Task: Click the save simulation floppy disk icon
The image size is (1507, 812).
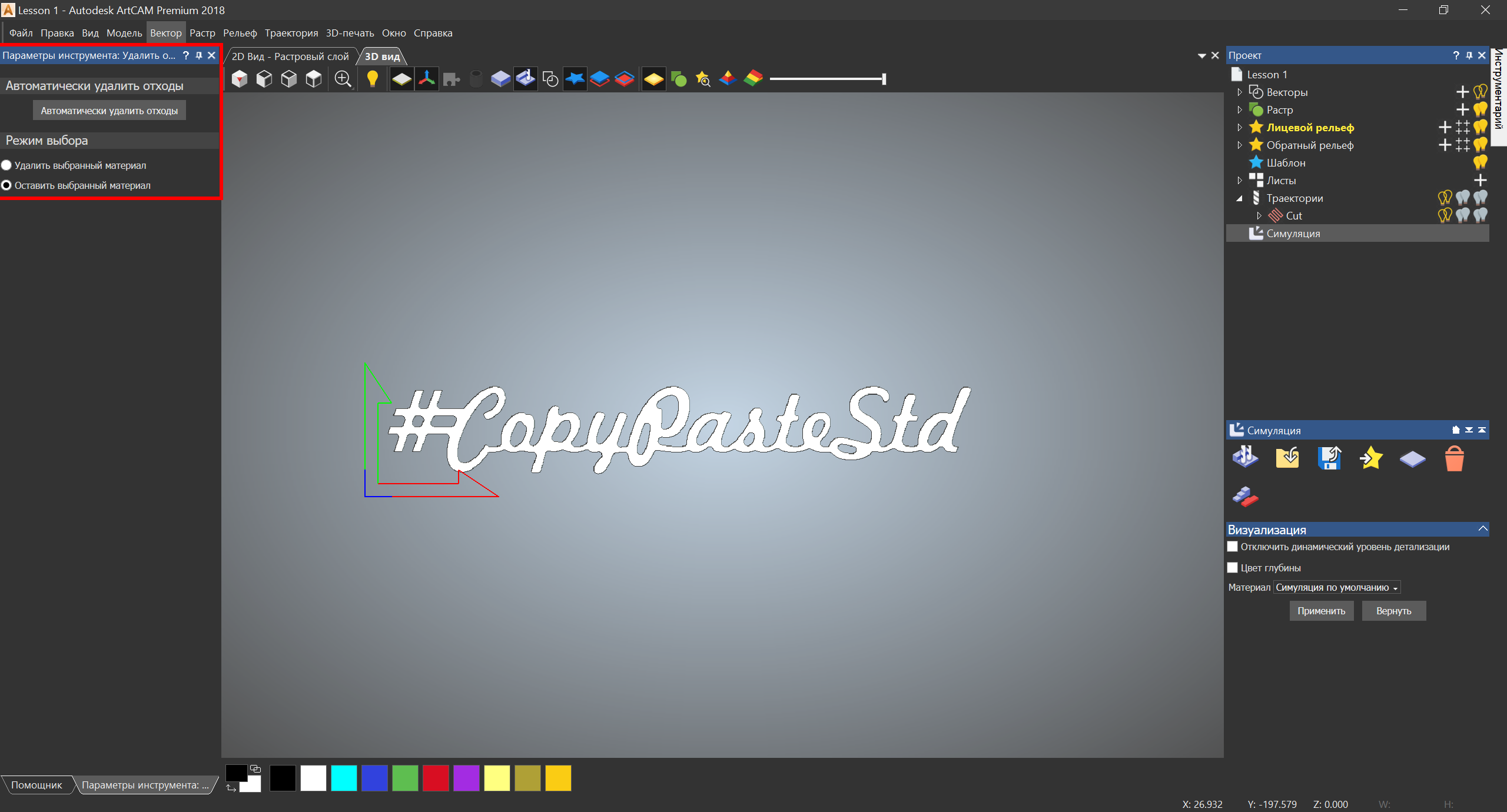Action: [1329, 458]
